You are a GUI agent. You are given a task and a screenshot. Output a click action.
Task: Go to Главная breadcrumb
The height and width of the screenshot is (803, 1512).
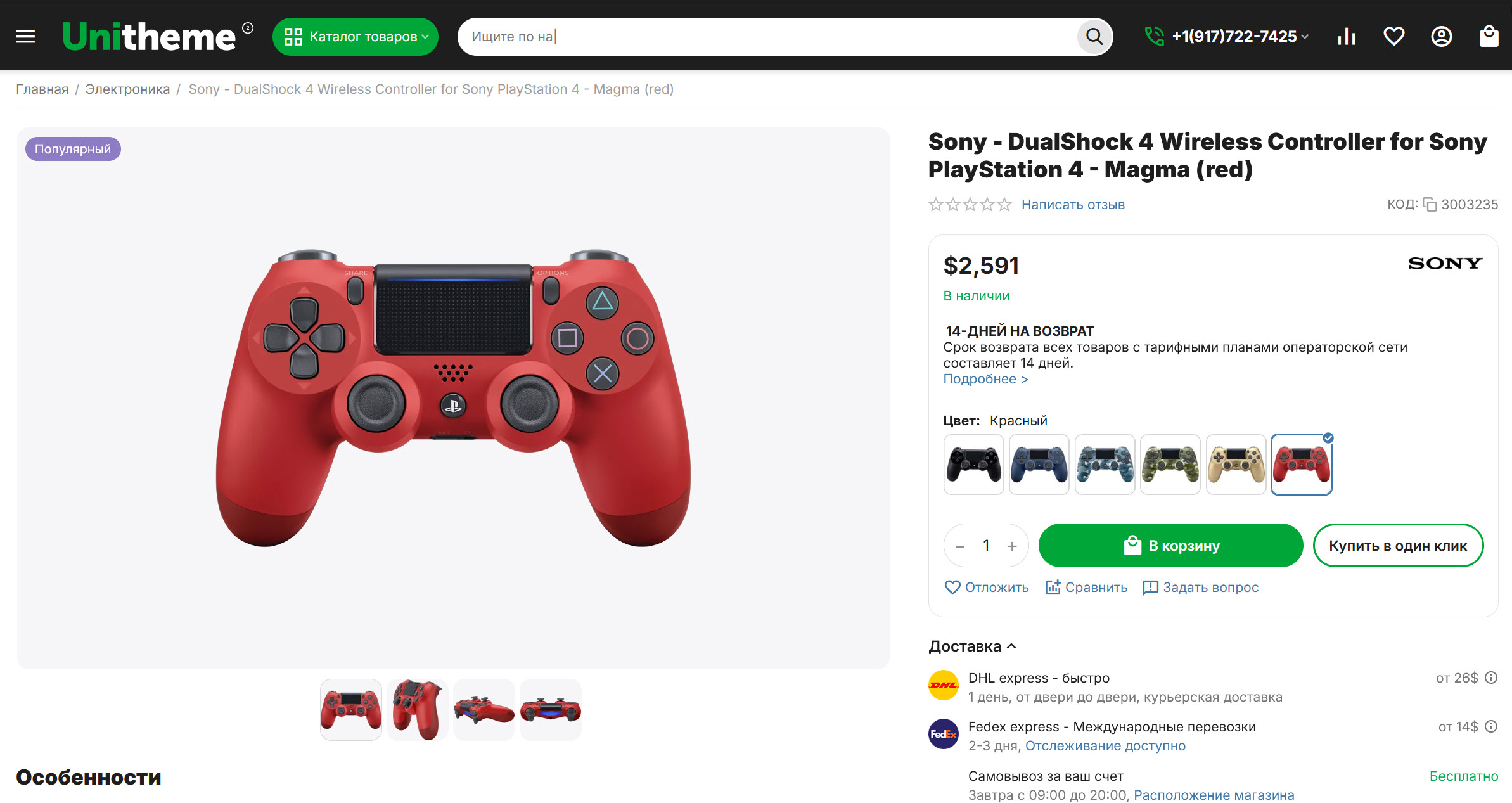(x=42, y=89)
